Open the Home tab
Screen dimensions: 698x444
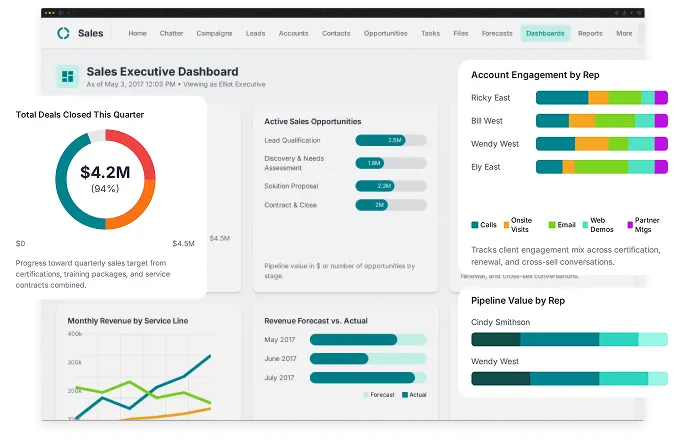137,33
